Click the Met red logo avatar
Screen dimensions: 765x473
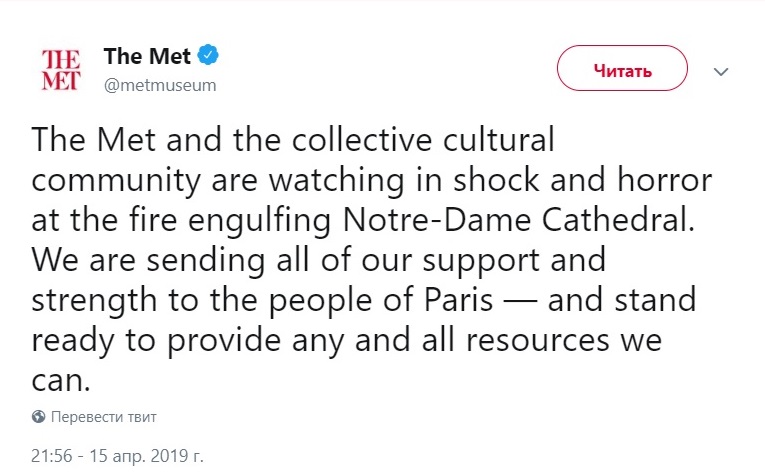tap(60, 69)
